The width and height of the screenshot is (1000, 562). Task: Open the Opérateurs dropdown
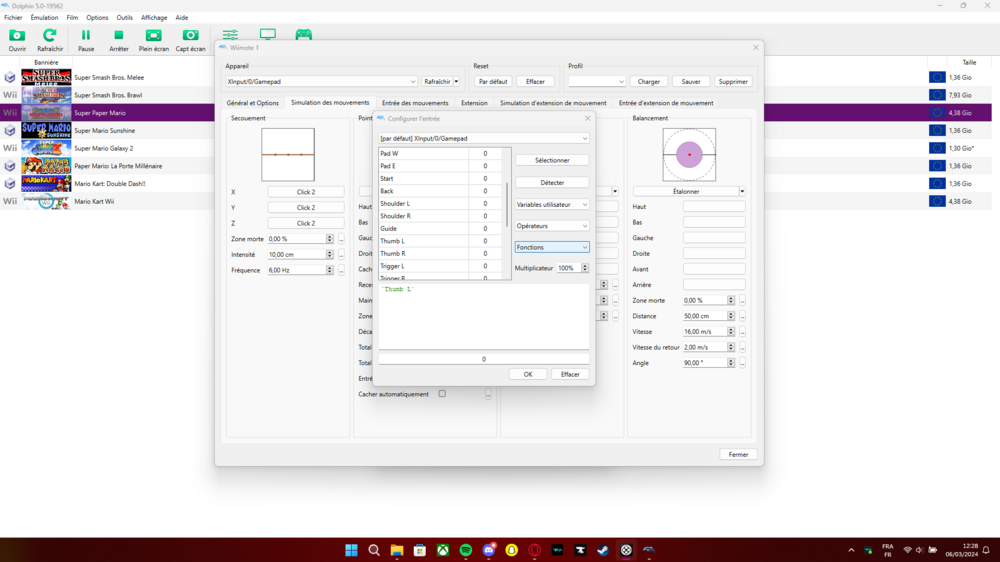coord(552,226)
